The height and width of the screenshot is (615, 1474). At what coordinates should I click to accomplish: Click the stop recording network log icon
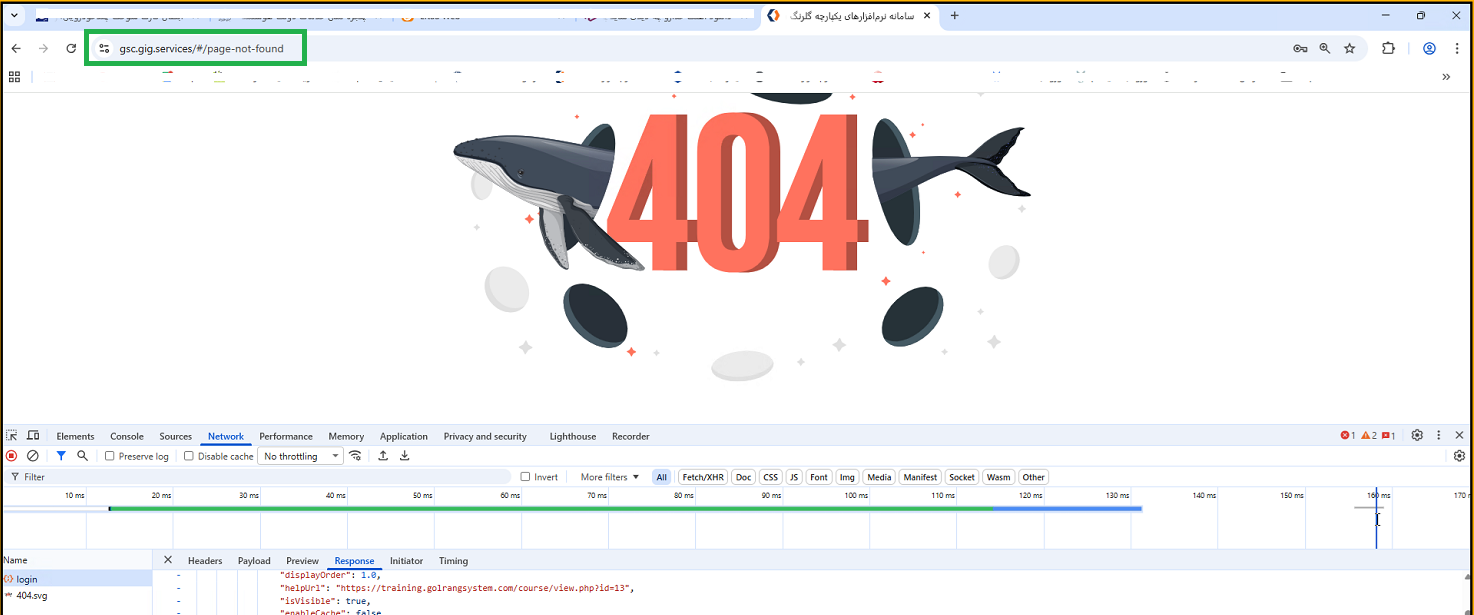click(x=12, y=456)
